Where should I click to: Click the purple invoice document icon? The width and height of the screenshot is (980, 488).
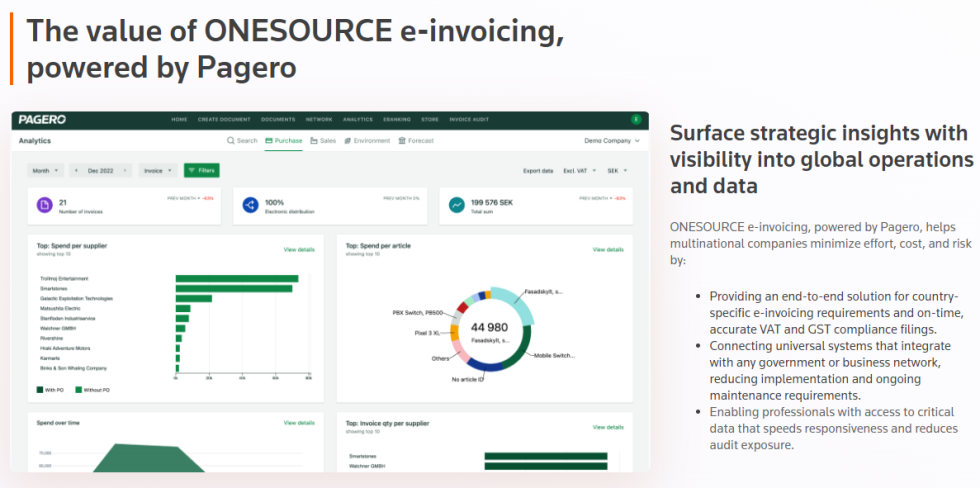pos(44,205)
